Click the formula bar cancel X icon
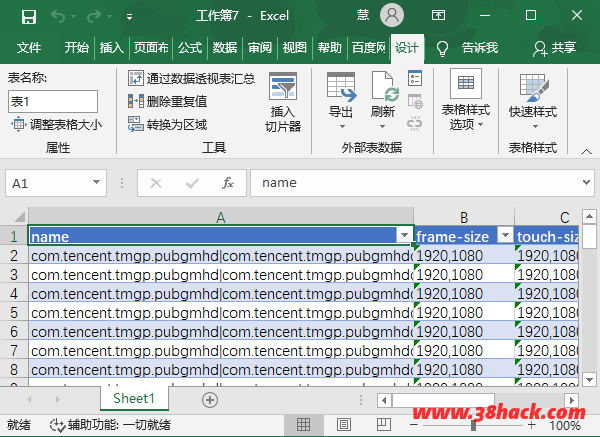The width and height of the screenshot is (600, 437). coord(156,183)
